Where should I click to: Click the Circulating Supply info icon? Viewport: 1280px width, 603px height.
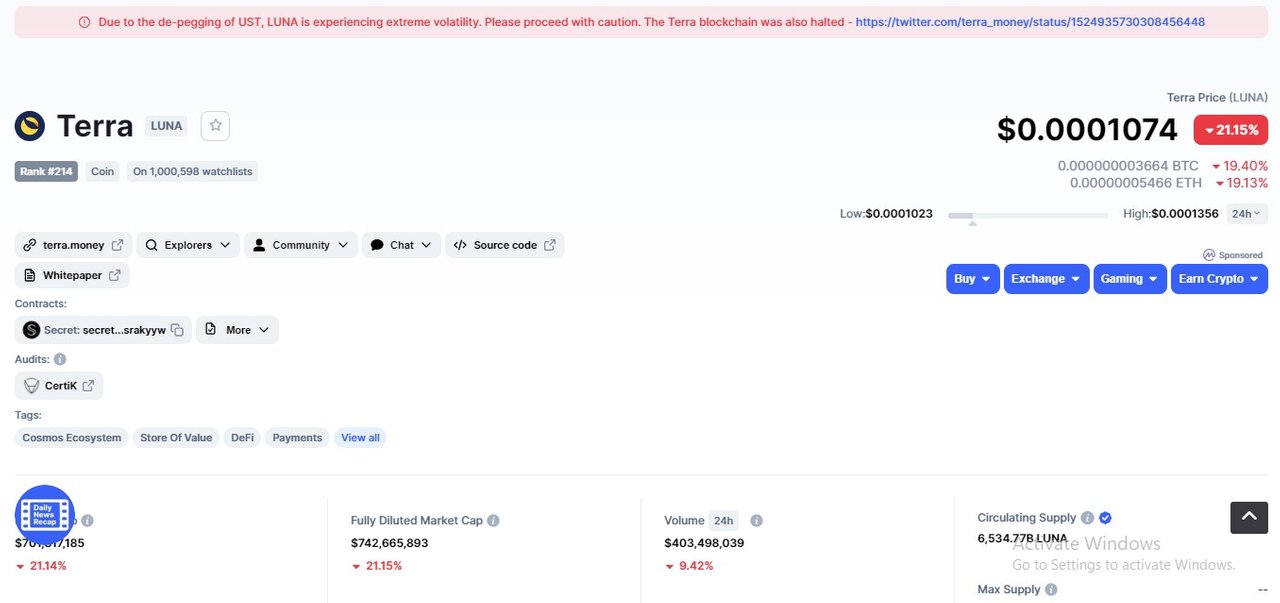coord(1086,518)
